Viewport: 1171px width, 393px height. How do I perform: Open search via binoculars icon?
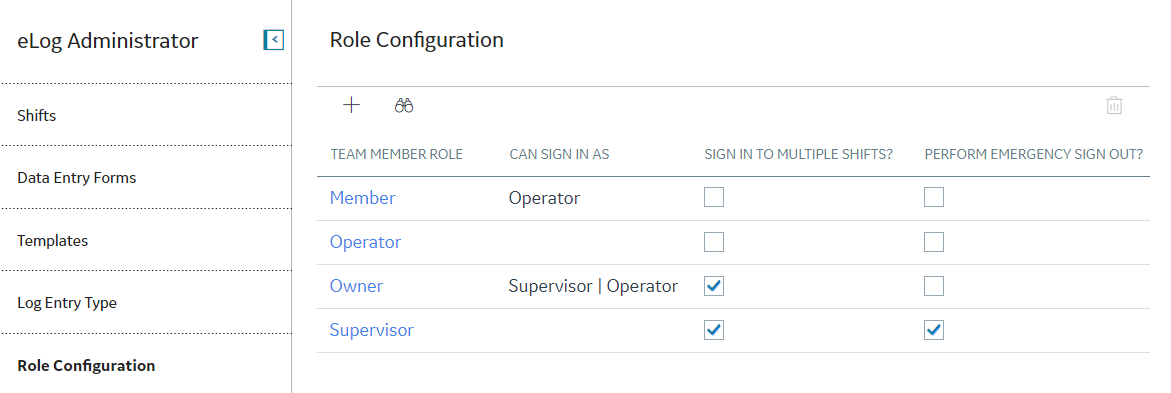click(x=404, y=105)
